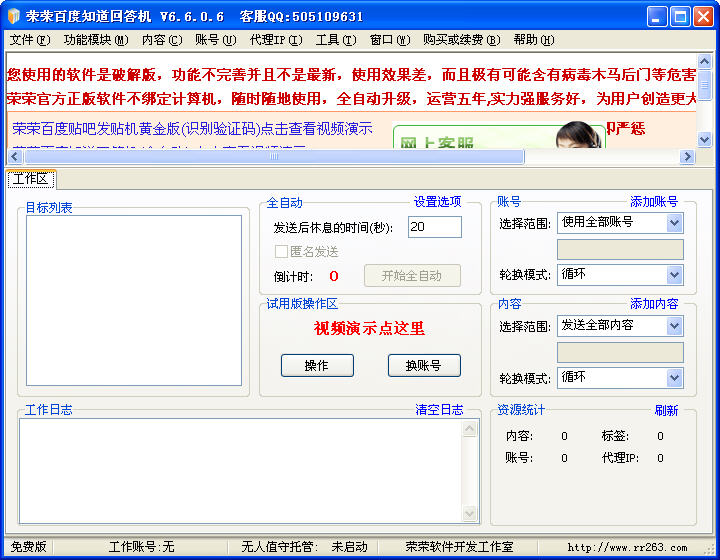The image size is (720, 560).
Task: Click inside the 目标列表 list box
Action: [134, 301]
